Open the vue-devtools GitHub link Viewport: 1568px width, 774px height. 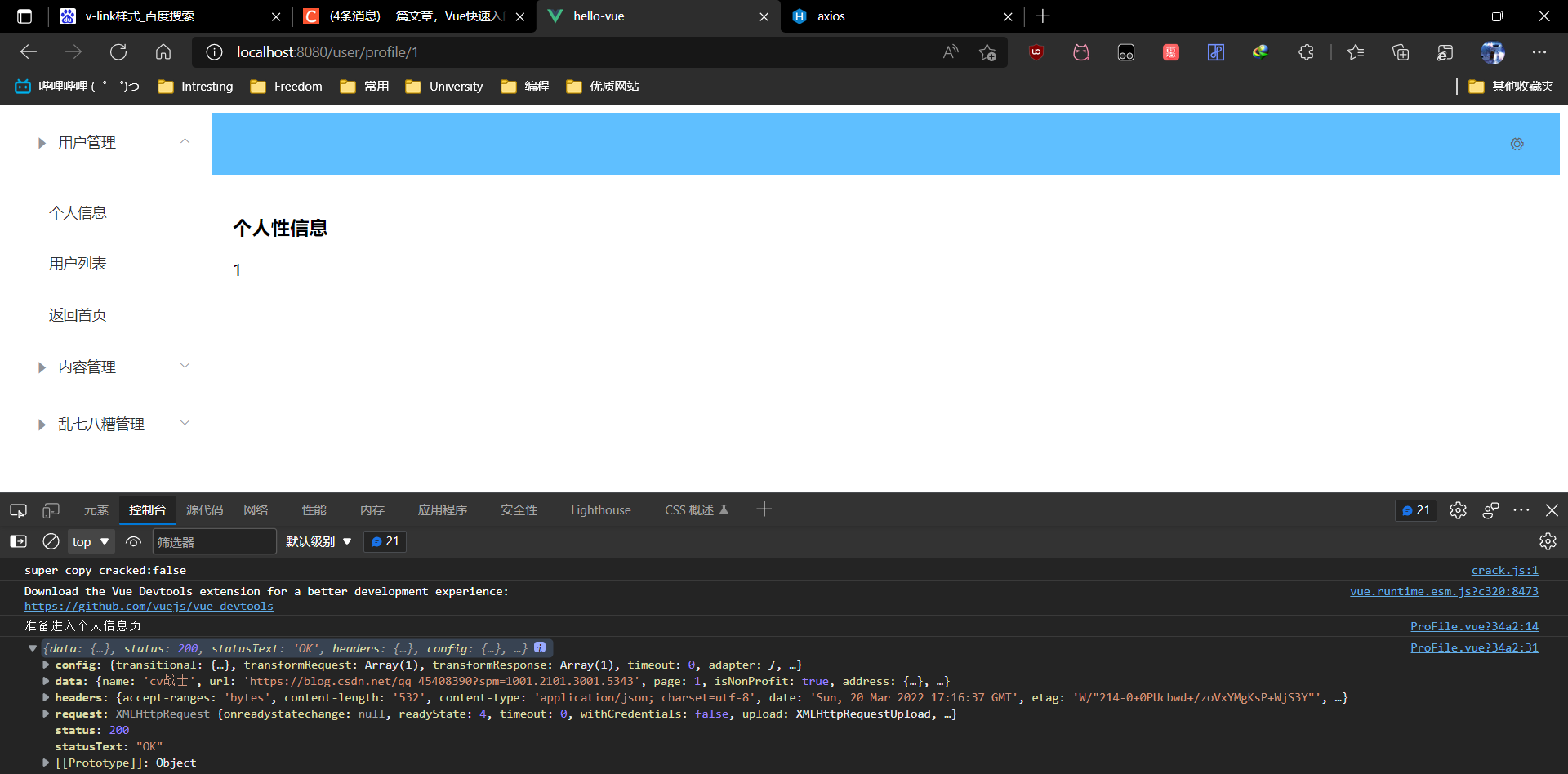[149, 607]
